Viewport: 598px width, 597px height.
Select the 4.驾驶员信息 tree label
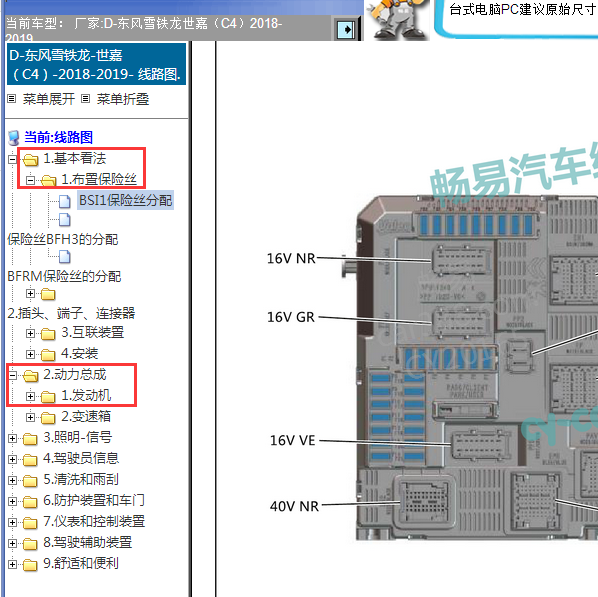[81, 459]
